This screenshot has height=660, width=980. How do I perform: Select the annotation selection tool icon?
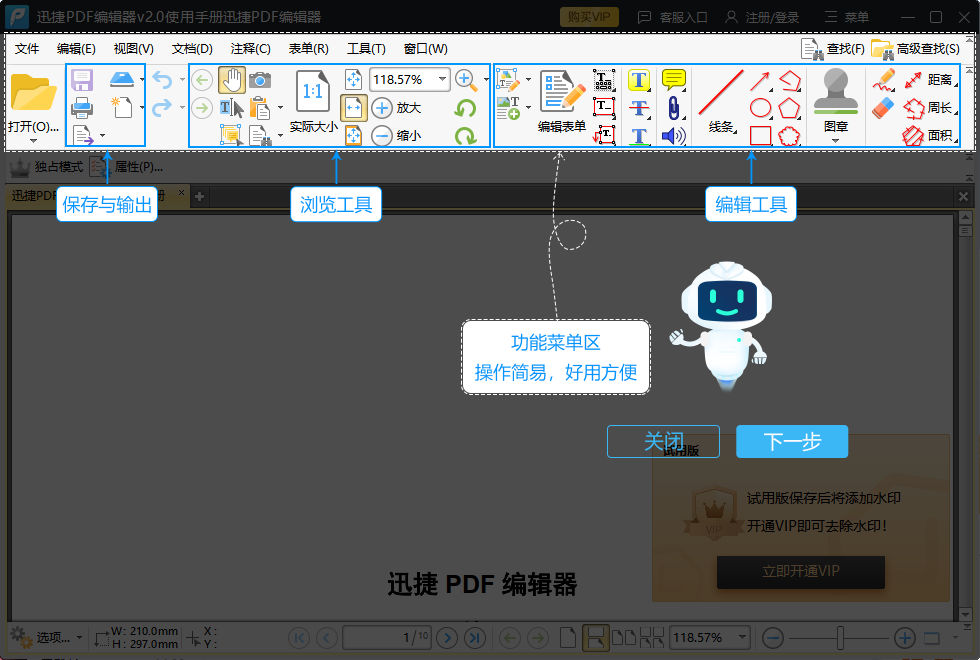(x=231, y=135)
